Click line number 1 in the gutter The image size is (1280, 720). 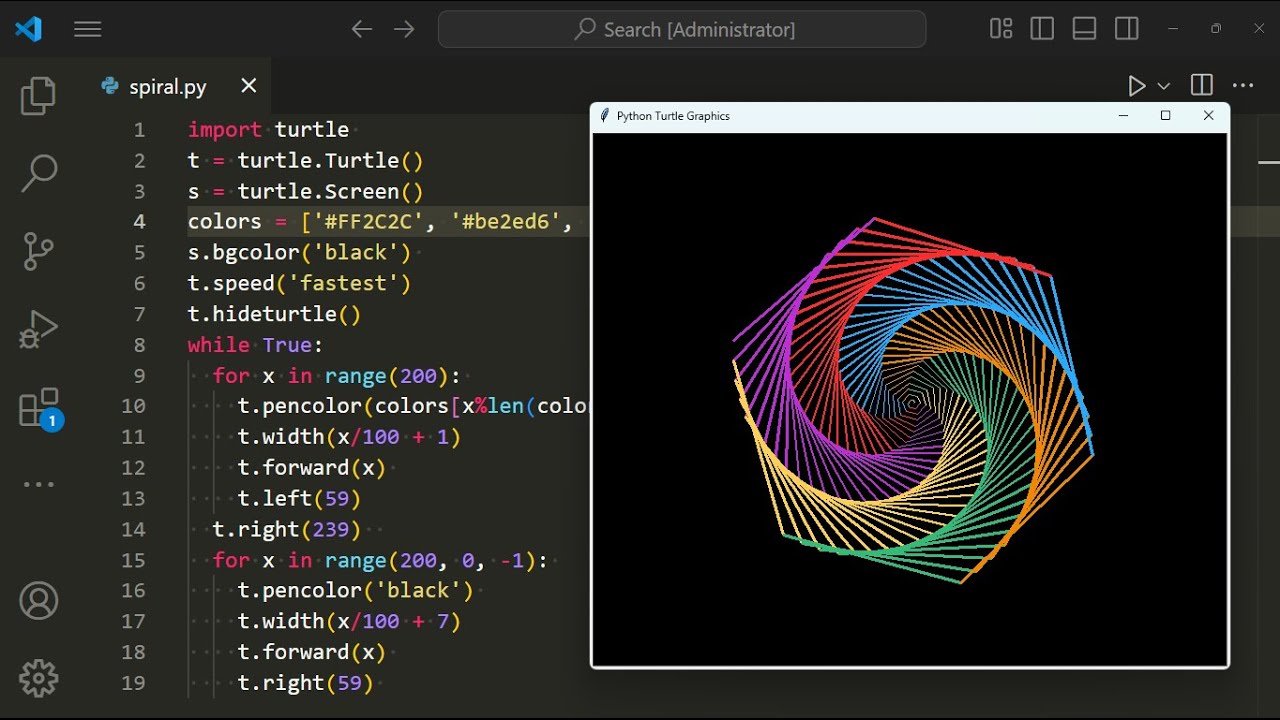click(x=139, y=130)
